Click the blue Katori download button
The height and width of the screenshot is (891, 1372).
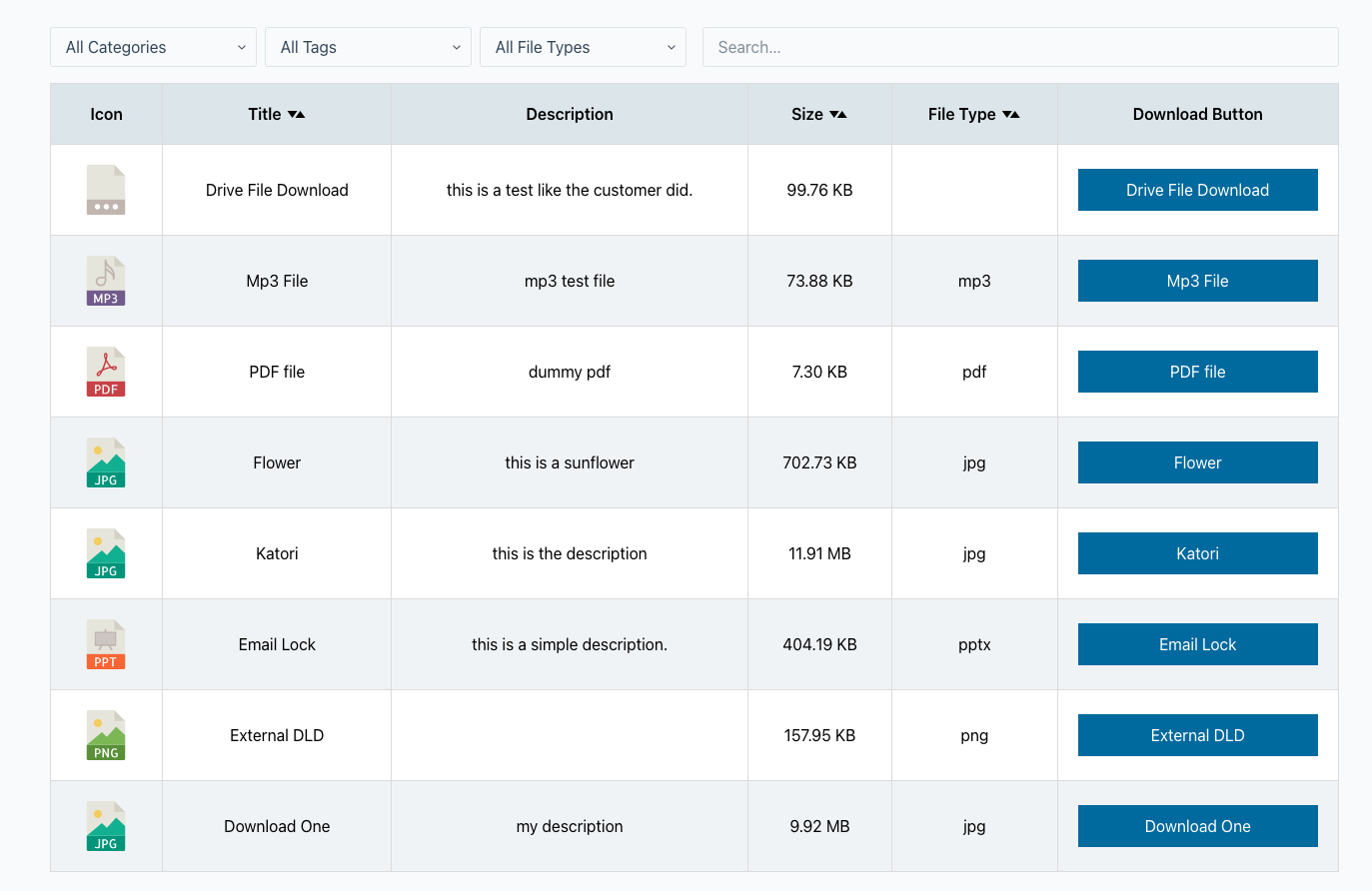pos(1197,553)
